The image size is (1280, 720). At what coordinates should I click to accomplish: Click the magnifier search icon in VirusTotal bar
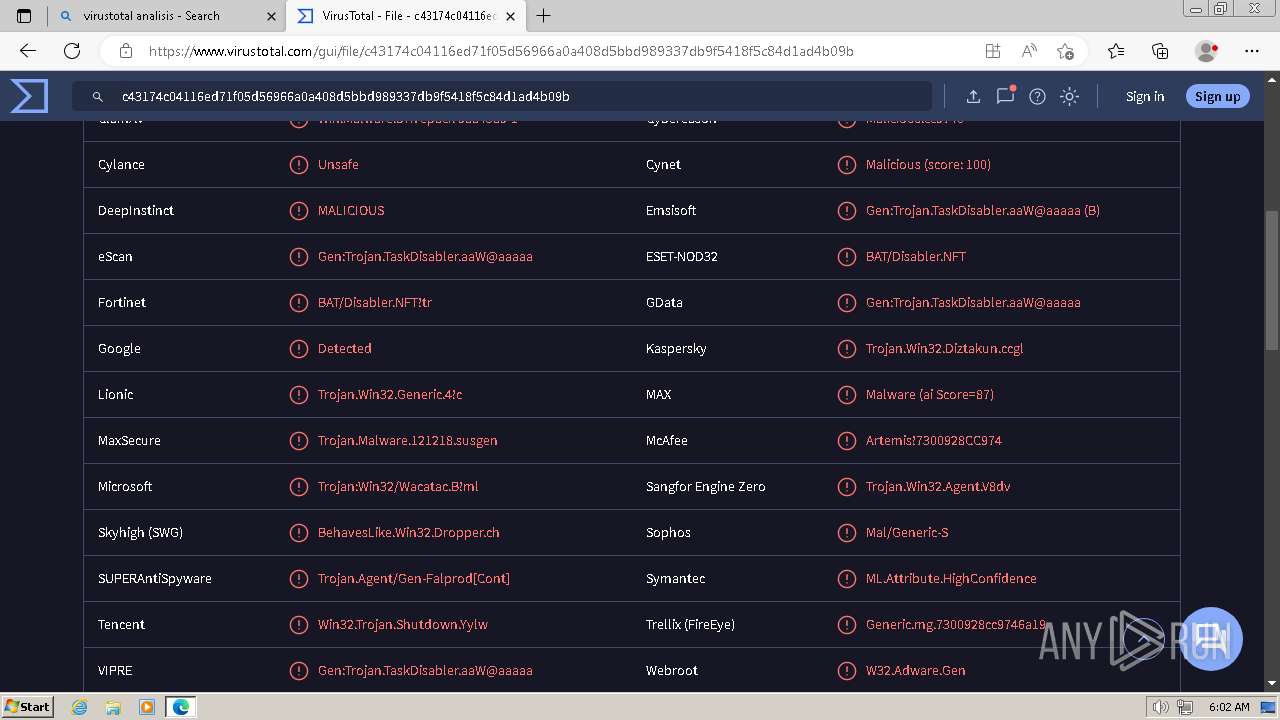[98, 97]
